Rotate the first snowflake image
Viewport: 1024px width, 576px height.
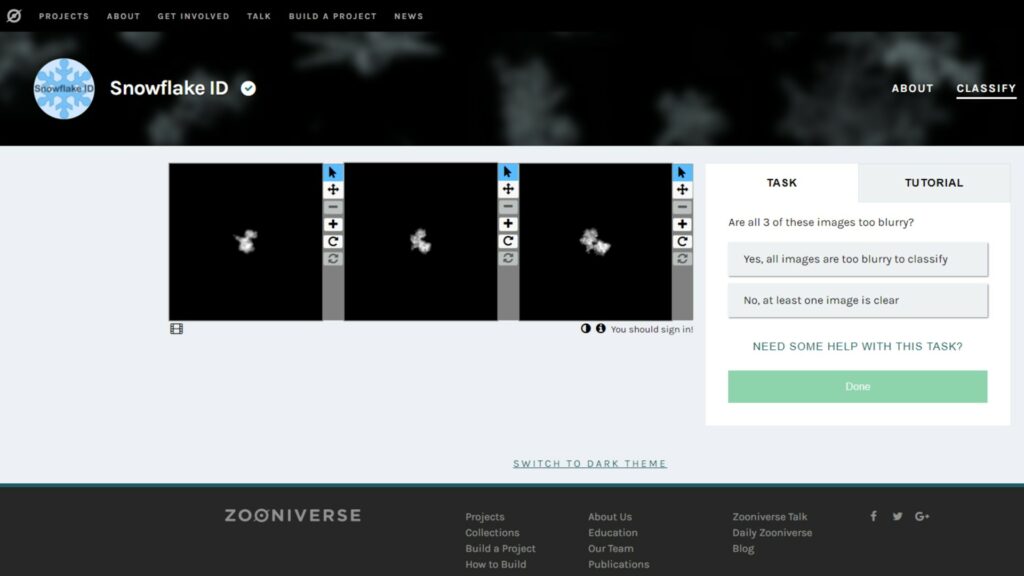333,242
